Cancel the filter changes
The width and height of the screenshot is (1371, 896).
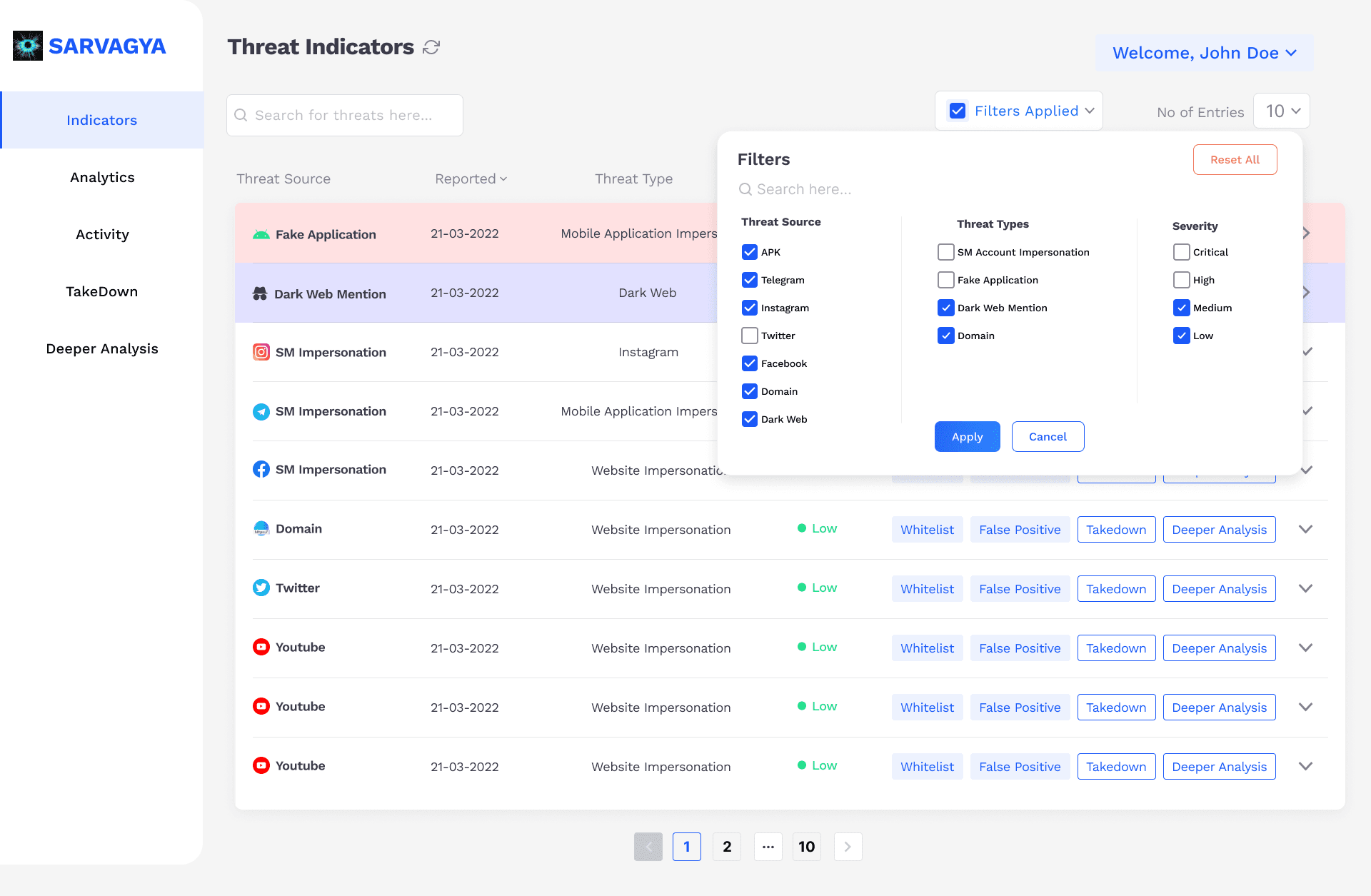pos(1048,437)
